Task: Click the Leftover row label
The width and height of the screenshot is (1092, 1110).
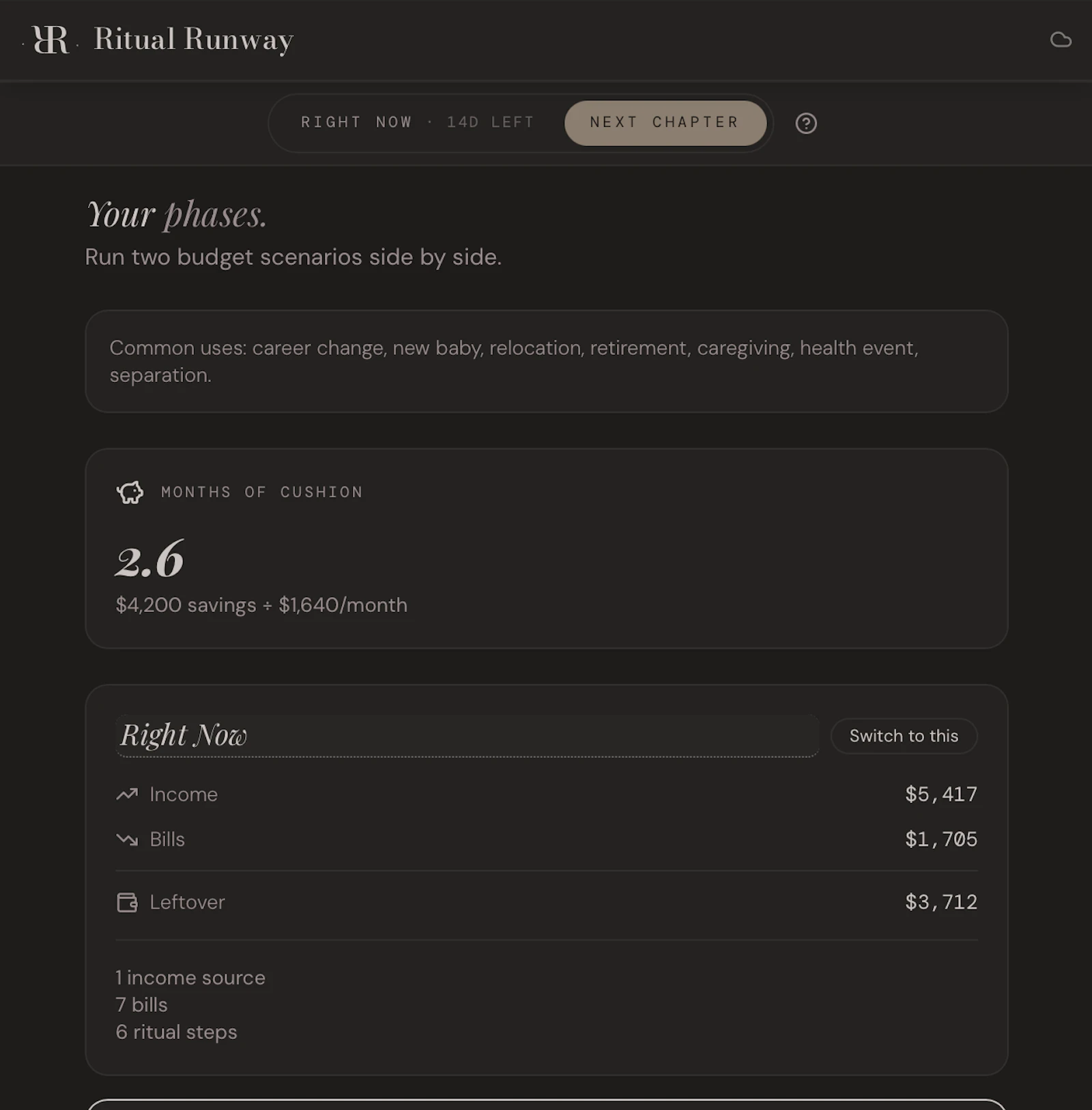Action: (x=187, y=902)
